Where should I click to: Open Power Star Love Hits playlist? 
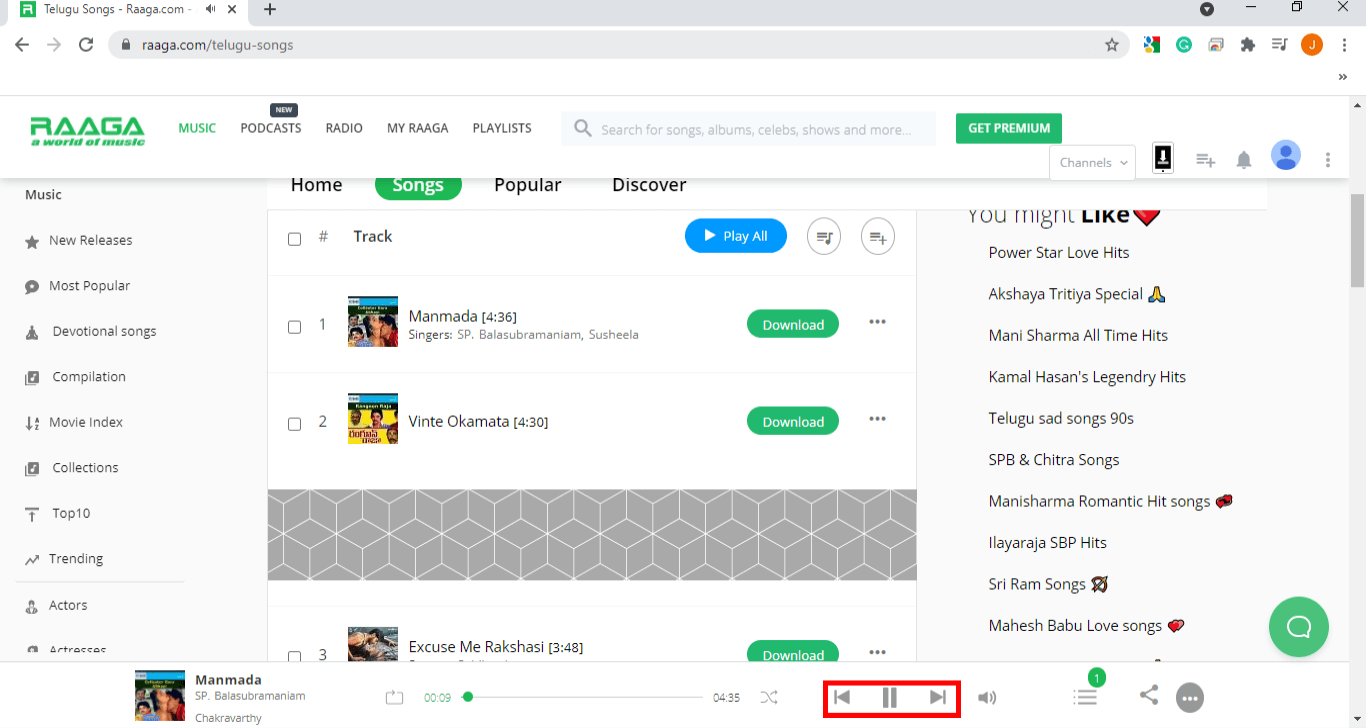[x=1059, y=252]
